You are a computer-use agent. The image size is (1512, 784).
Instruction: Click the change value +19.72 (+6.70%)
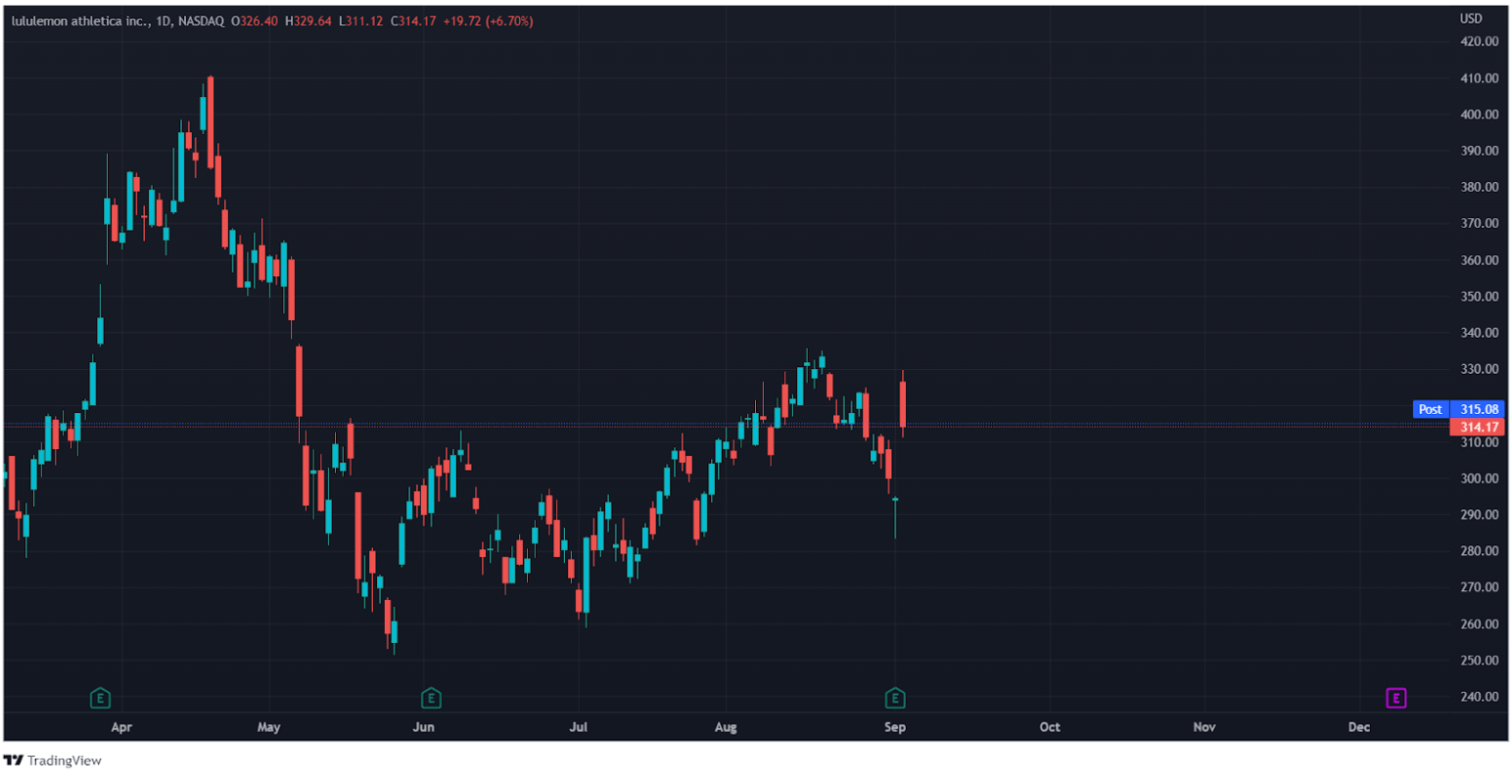click(x=487, y=21)
